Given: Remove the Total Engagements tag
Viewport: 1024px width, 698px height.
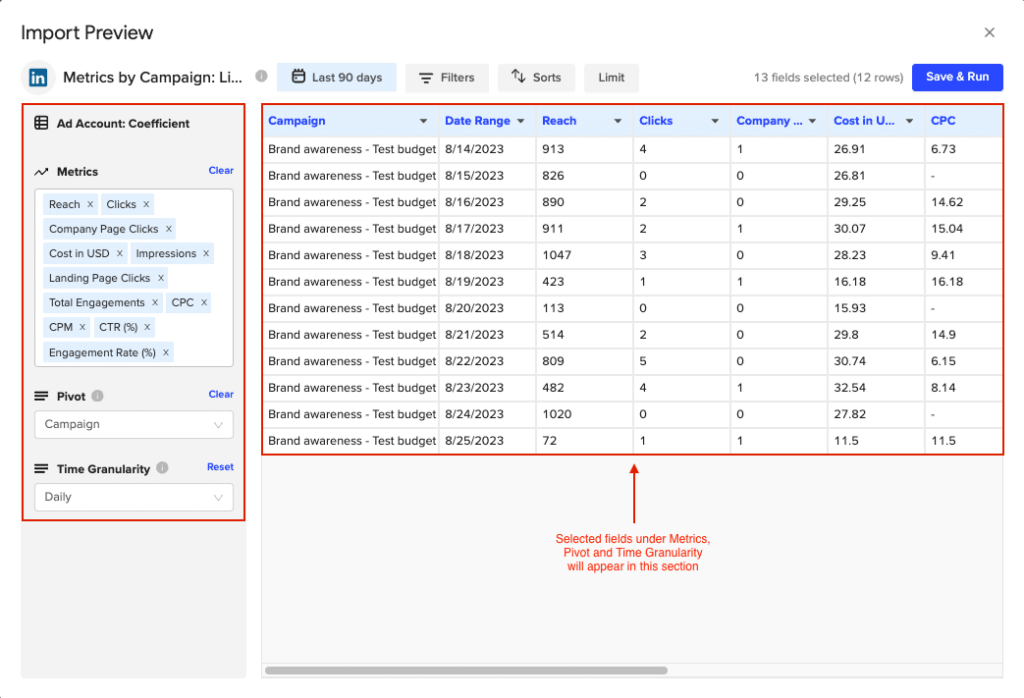Looking at the screenshot, I should [155, 302].
